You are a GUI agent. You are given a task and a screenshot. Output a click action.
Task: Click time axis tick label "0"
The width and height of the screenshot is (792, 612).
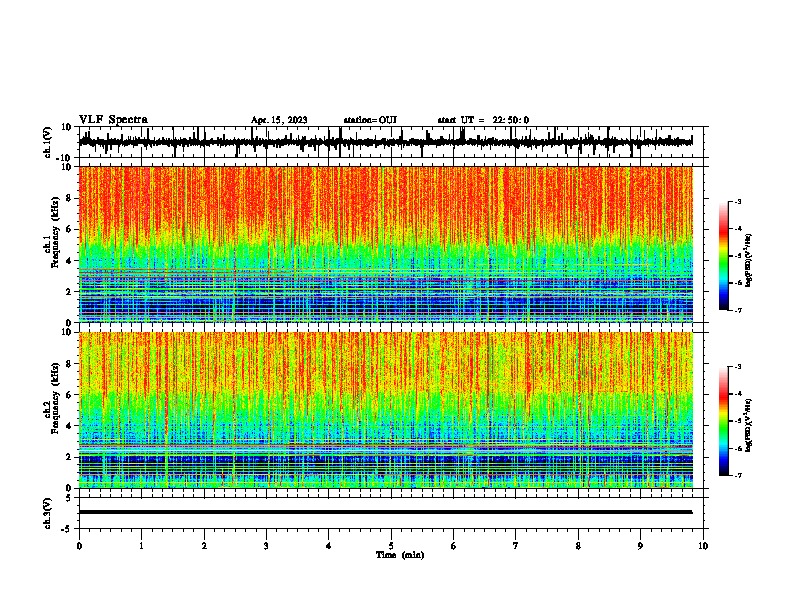(79, 546)
